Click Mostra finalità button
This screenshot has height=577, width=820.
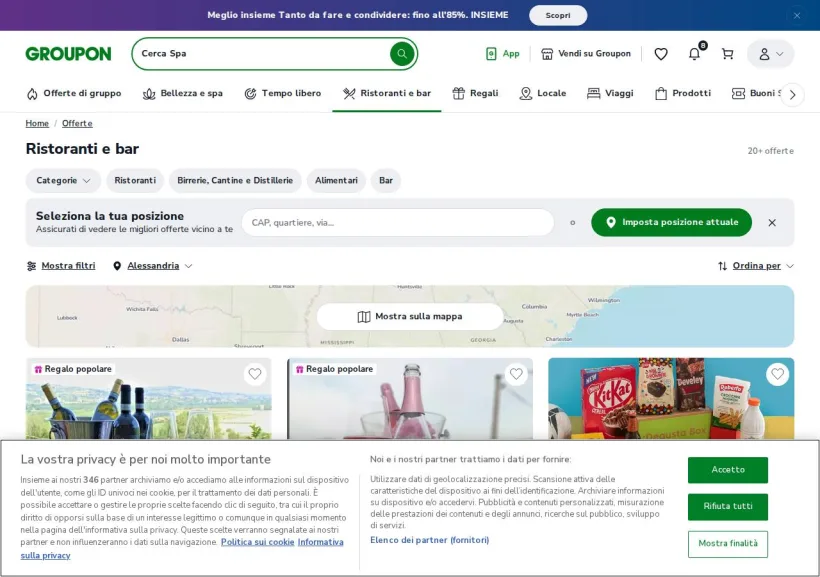[x=727, y=544]
